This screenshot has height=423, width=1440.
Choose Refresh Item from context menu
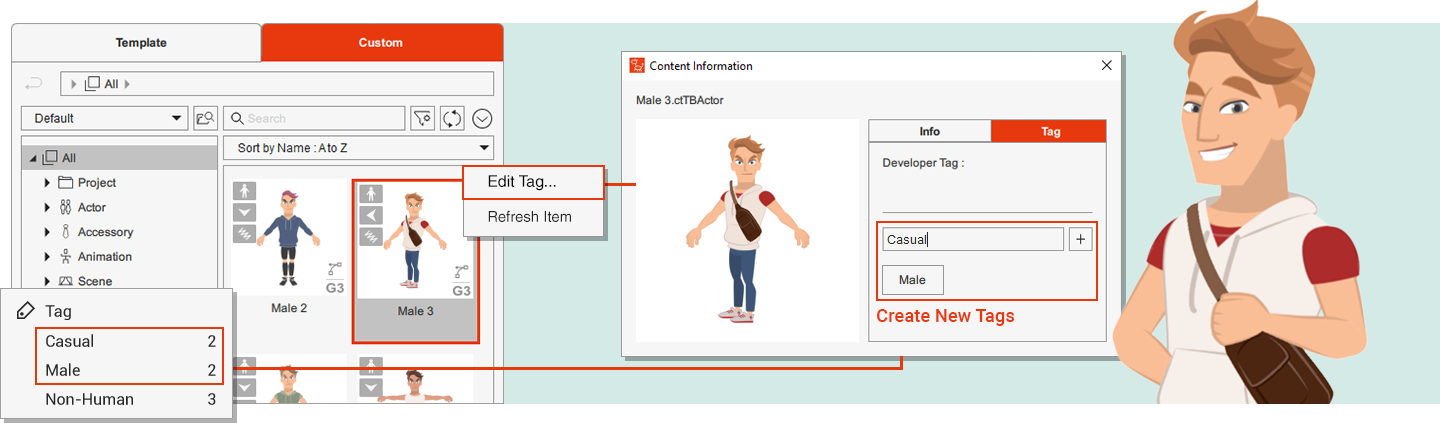(x=529, y=217)
